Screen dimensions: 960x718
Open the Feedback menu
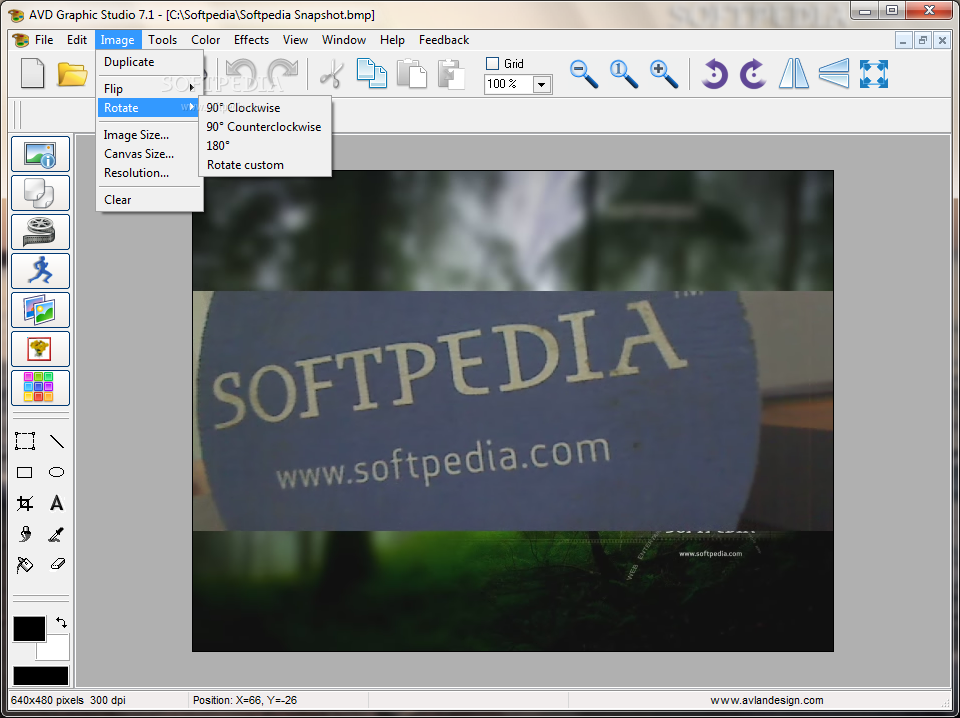(x=444, y=40)
